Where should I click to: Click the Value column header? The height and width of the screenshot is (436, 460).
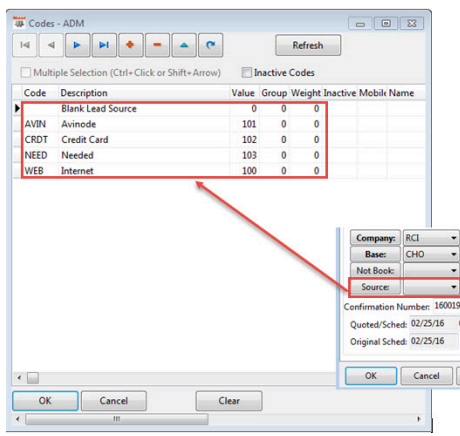coord(244,93)
